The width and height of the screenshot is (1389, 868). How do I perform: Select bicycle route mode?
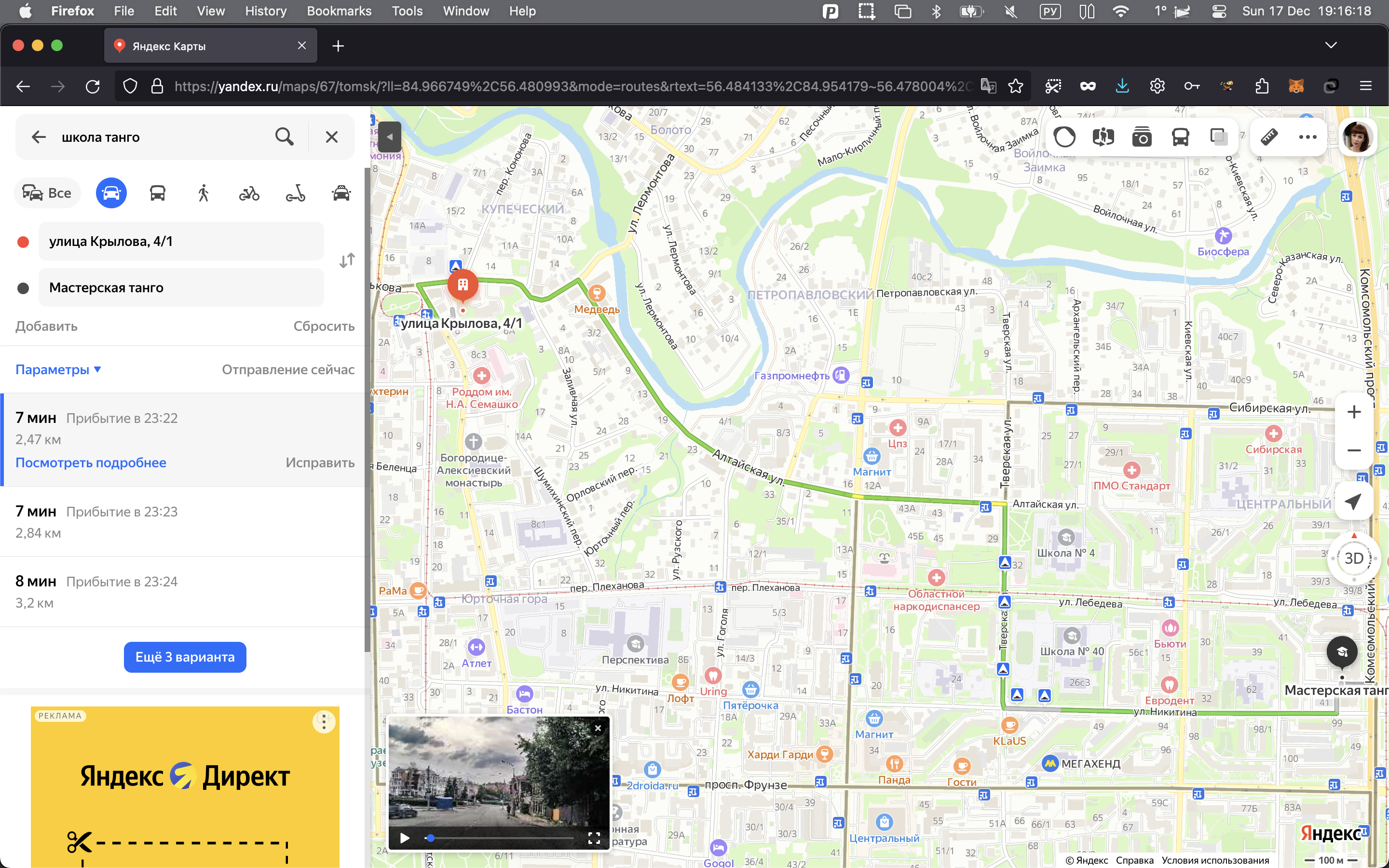[x=249, y=193]
